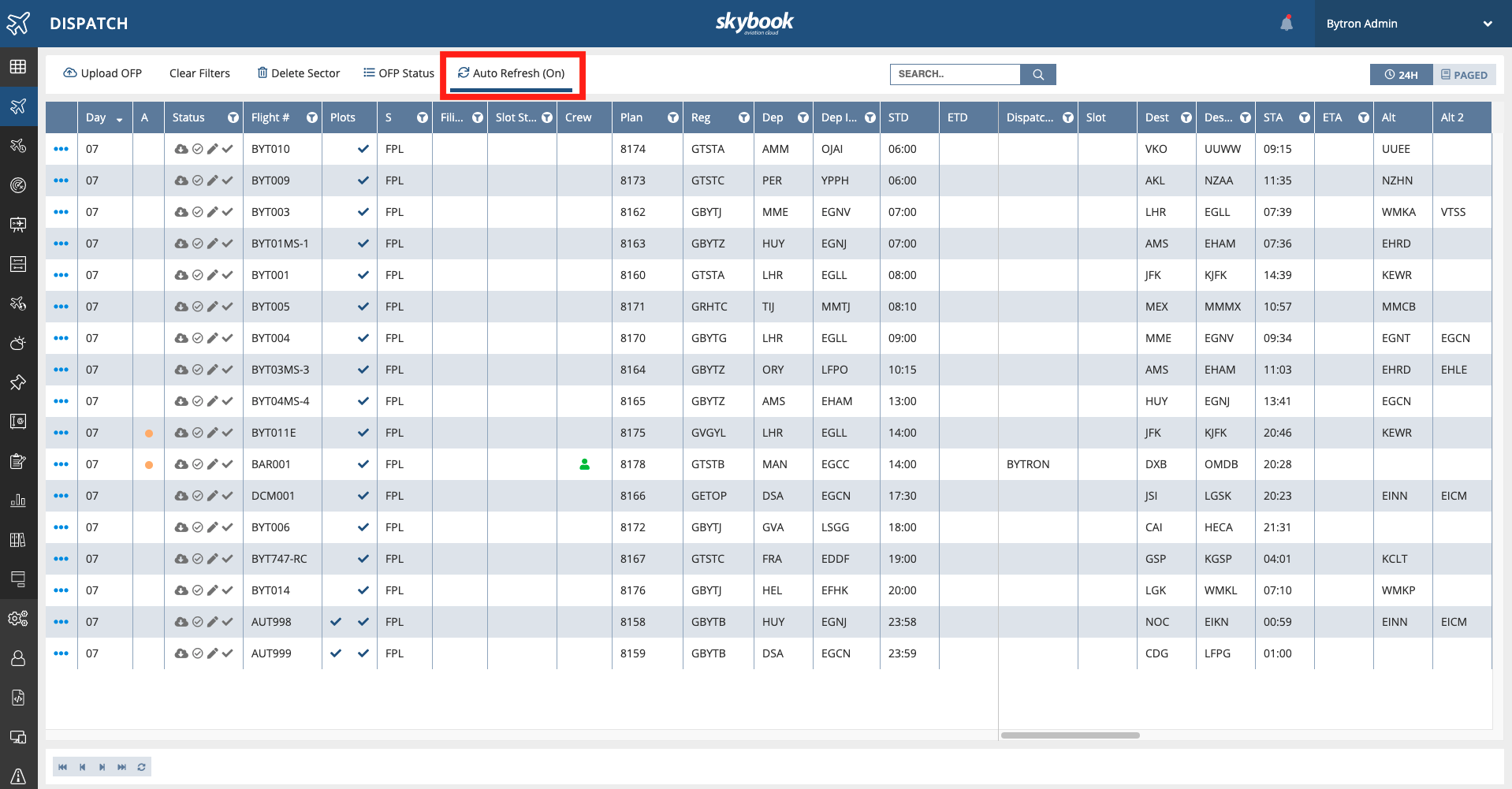1512x789 pixels.
Task: Open OFP Status
Action: (399, 73)
